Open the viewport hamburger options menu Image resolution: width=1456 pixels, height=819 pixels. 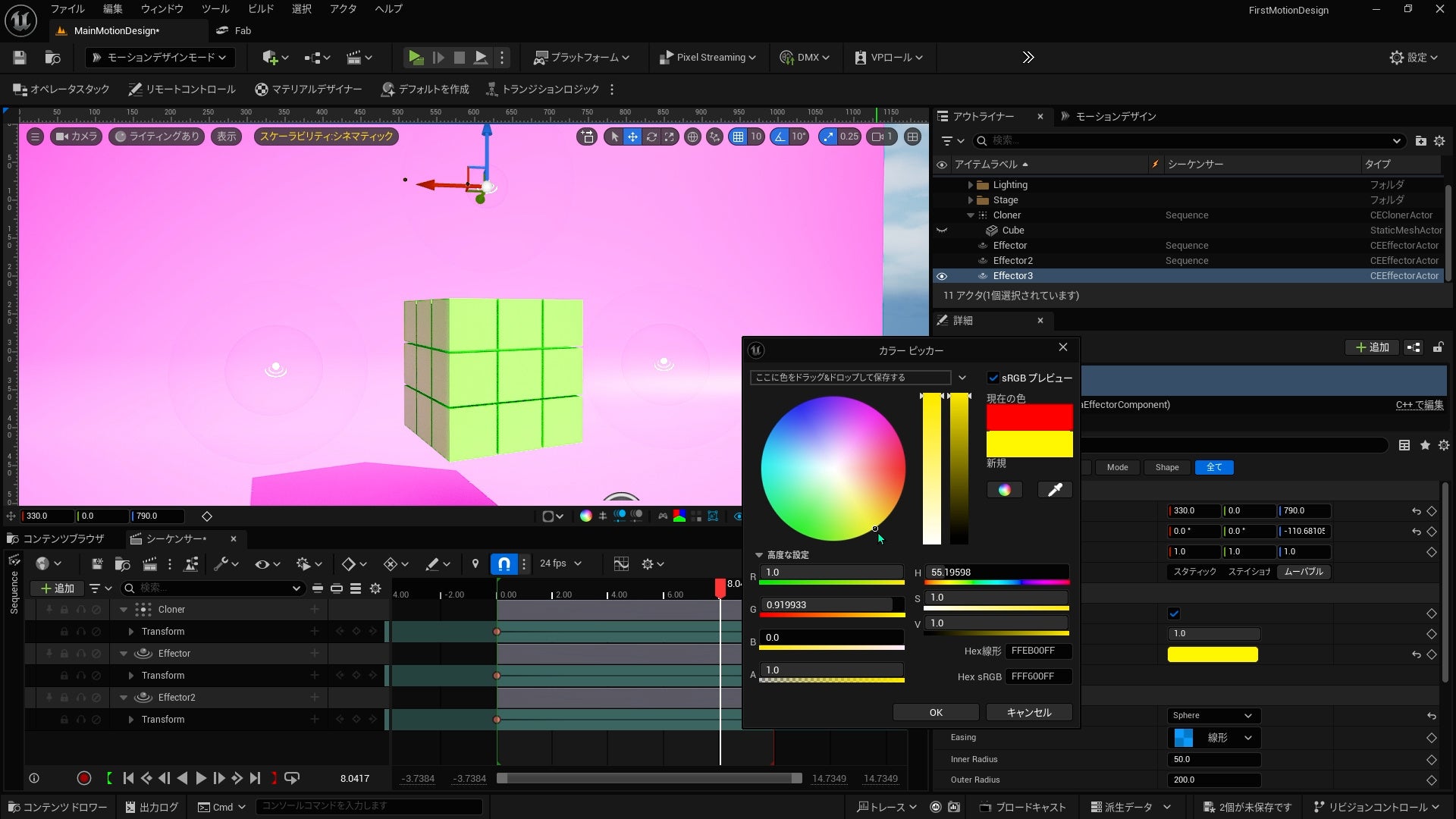[35, 136]
